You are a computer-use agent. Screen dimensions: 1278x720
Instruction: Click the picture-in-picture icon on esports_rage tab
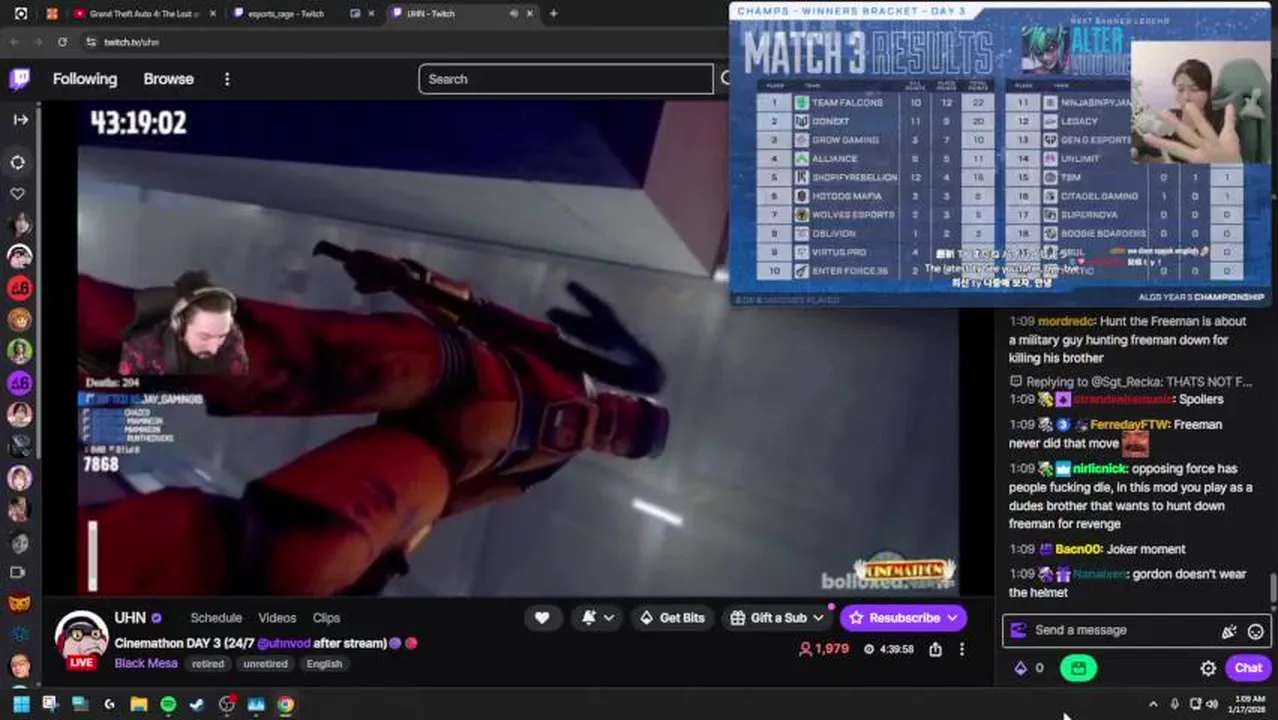point(356,14)
